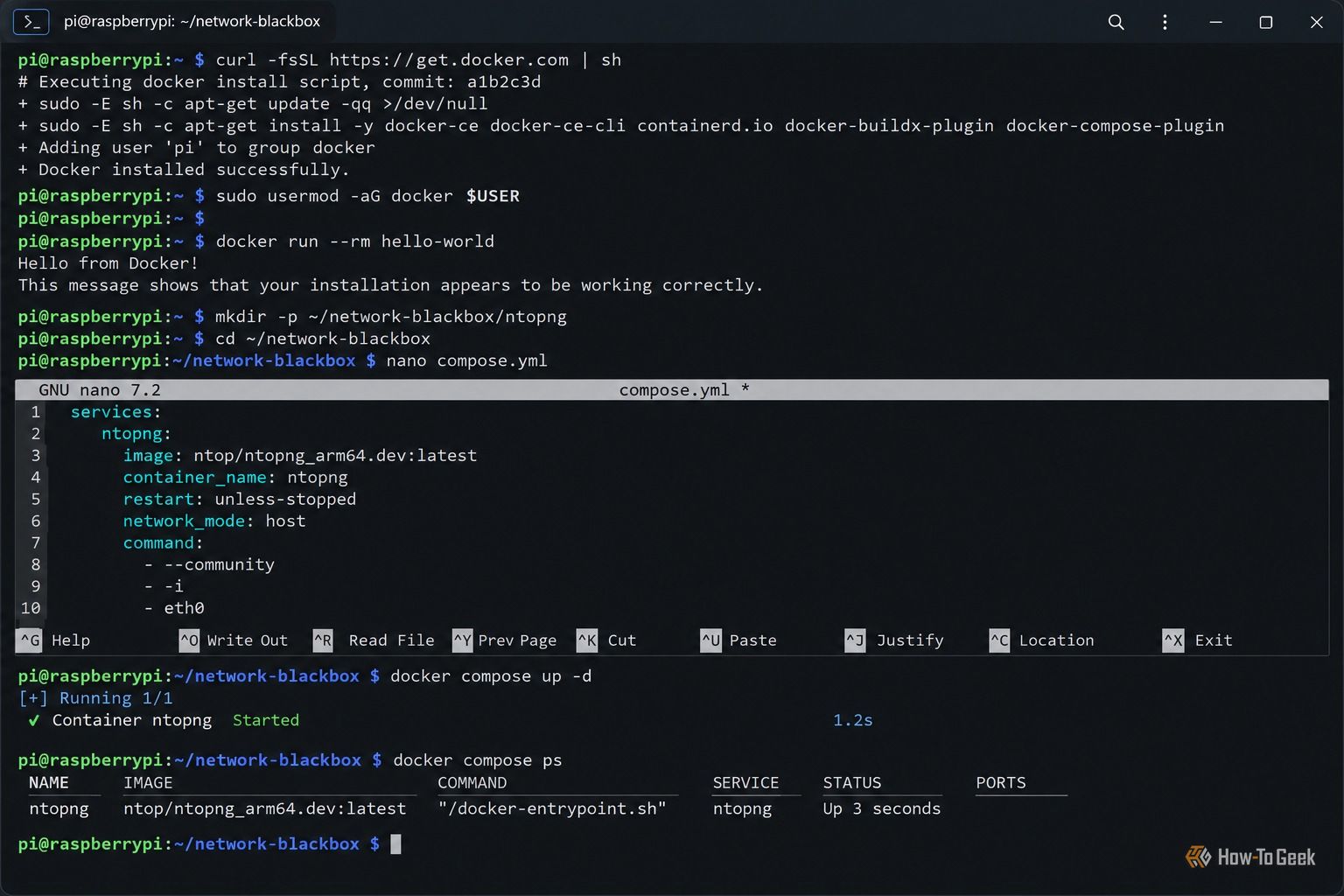
Task: Click the ^C Location nano shortcut
Action: click(1042, 640)
